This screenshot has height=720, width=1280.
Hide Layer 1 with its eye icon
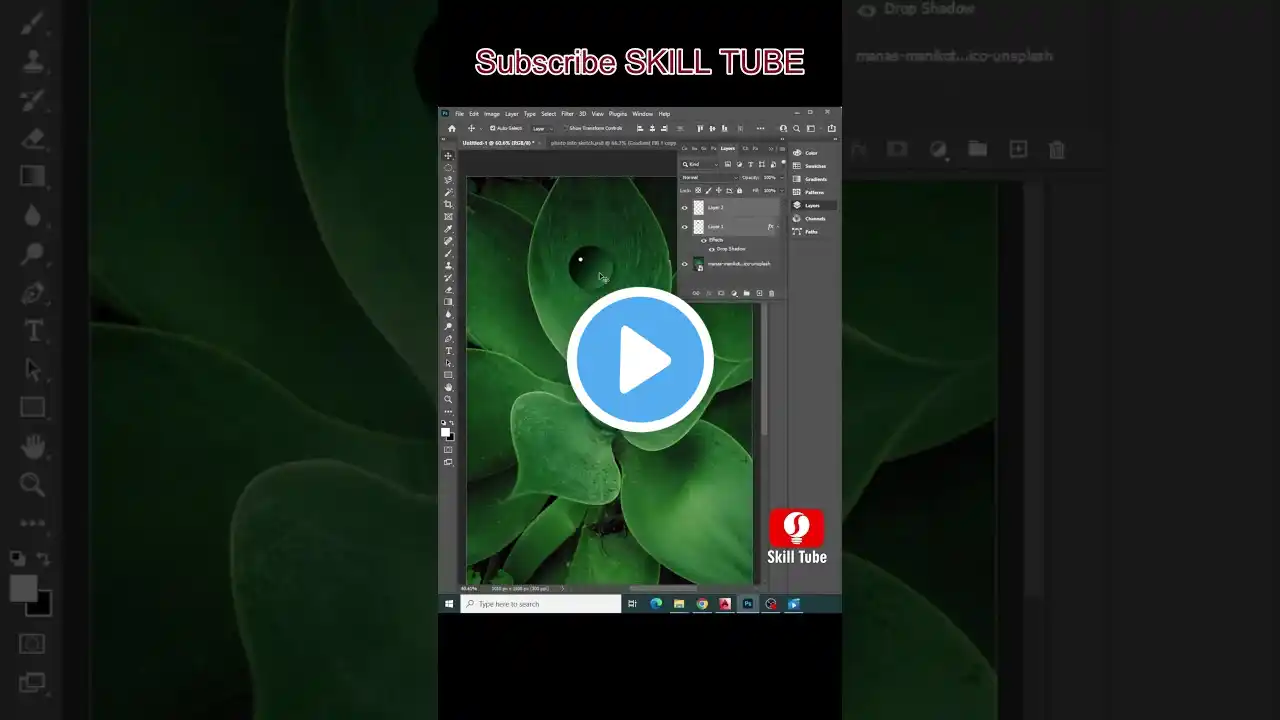point(685,227)
